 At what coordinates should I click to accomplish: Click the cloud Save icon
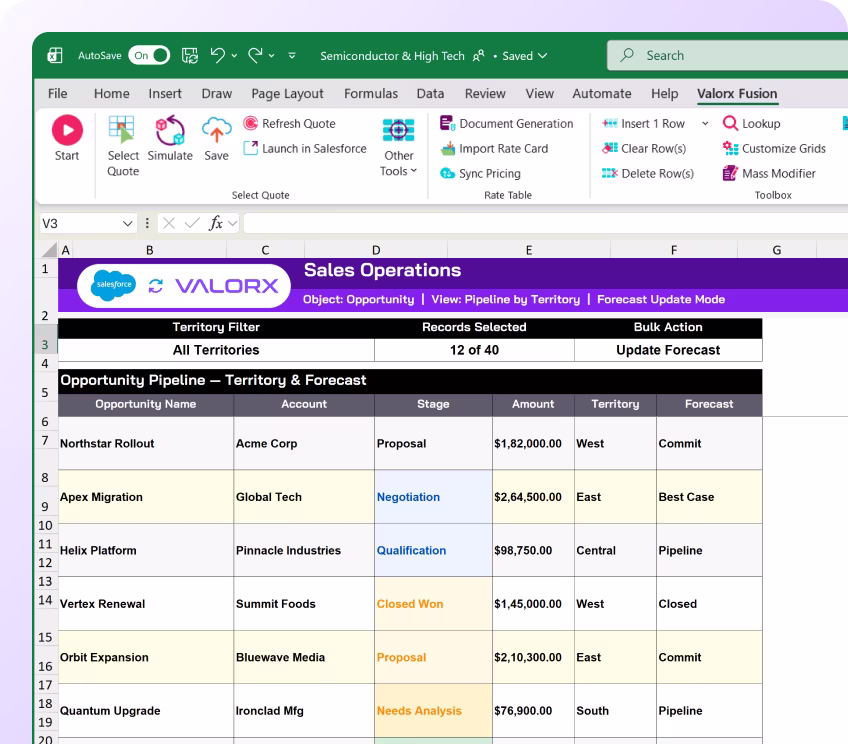pyautogui.click(x=216, y=130)
